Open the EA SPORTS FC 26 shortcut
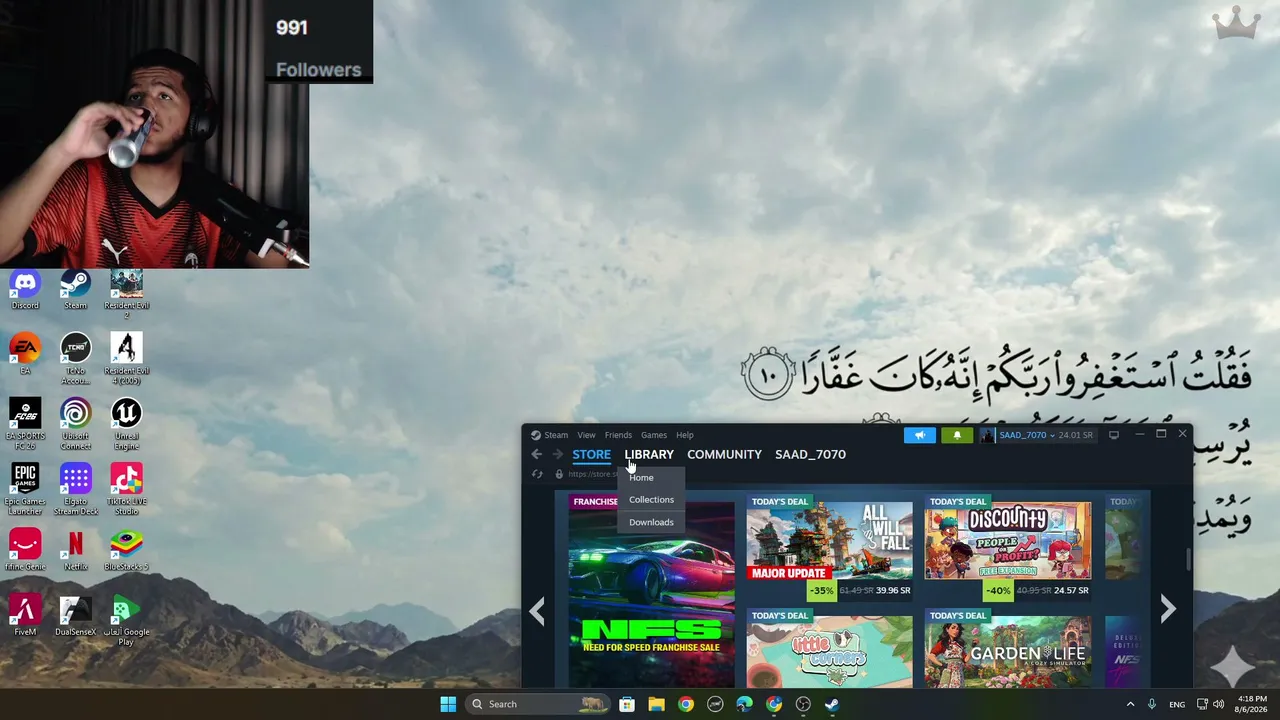This screenshot has height=720, width=1280. click(25, 420)
